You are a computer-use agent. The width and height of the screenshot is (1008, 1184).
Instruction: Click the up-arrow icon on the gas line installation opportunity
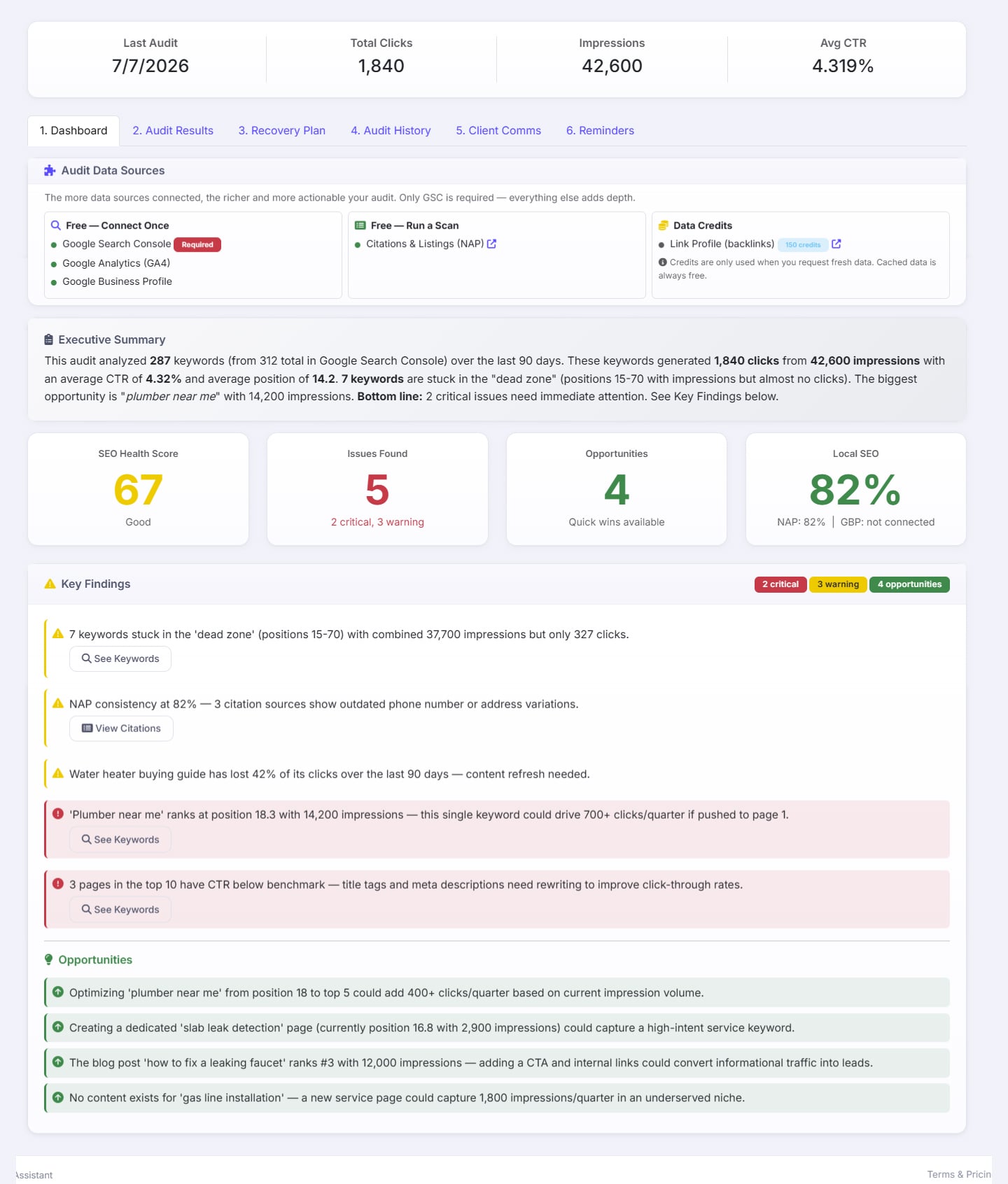58,1097
